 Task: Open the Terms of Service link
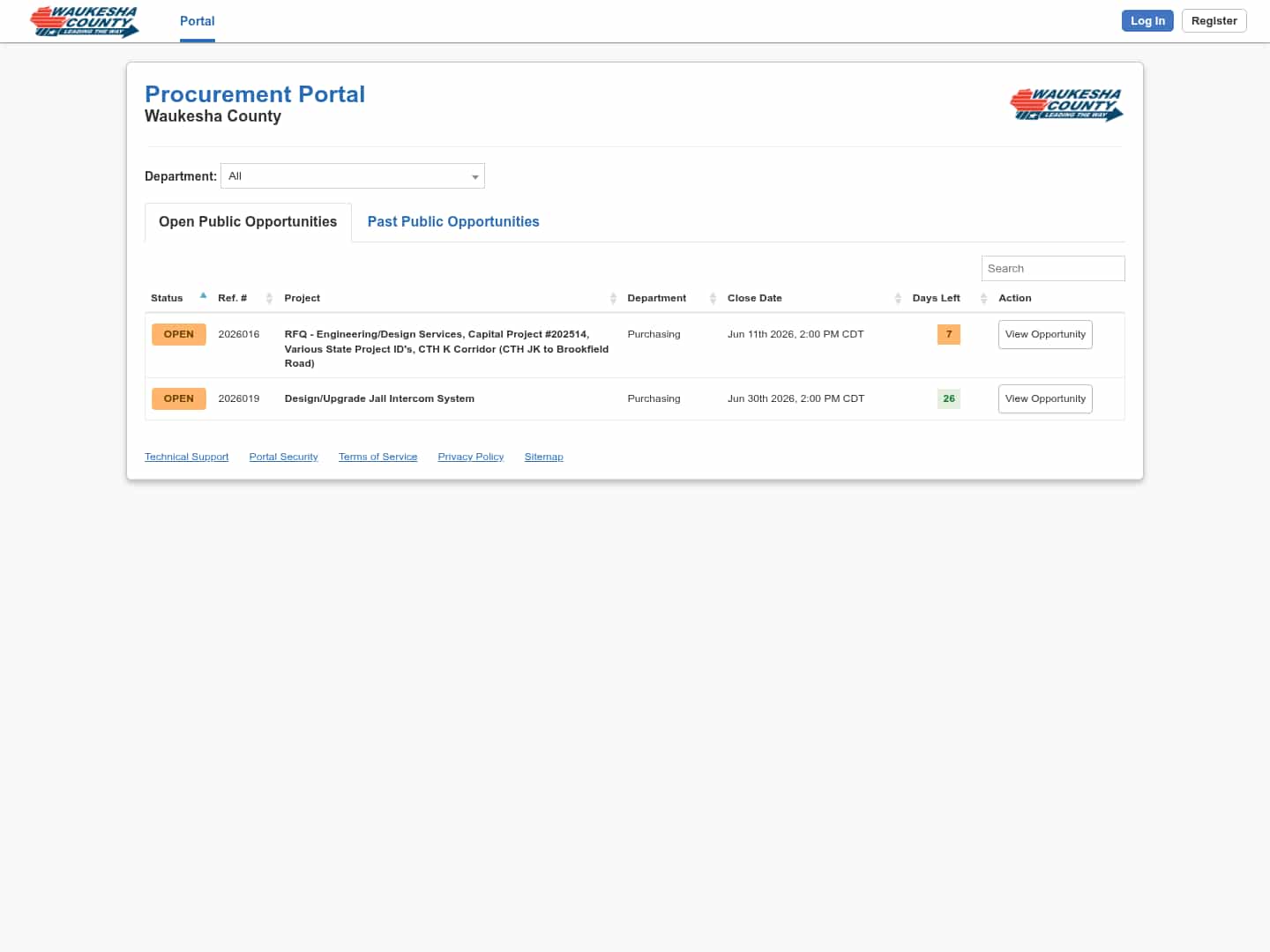(377, 457)
